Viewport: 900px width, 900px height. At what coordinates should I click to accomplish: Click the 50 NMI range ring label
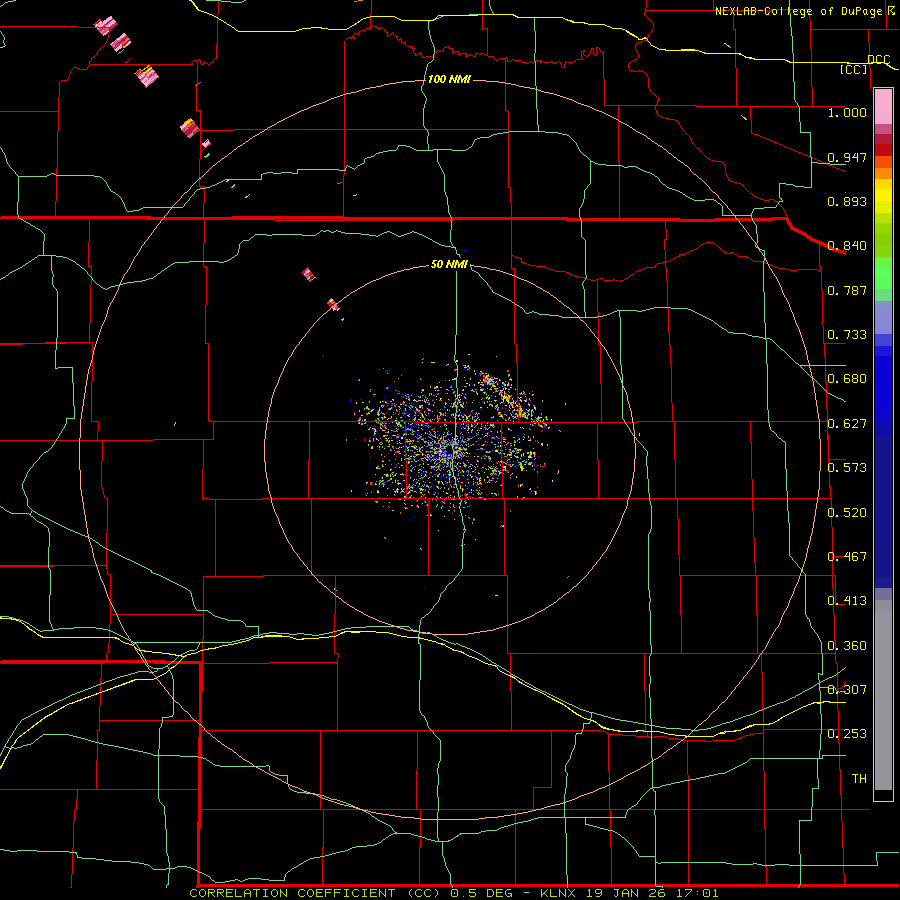tap(449, 264)
